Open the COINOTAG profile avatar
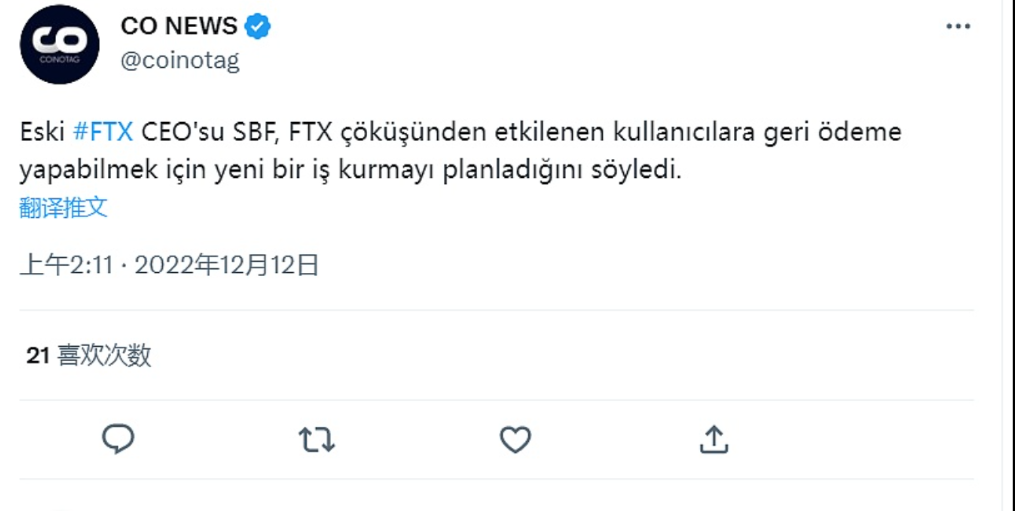1015x511 pixels. click(x=60, y=44)
